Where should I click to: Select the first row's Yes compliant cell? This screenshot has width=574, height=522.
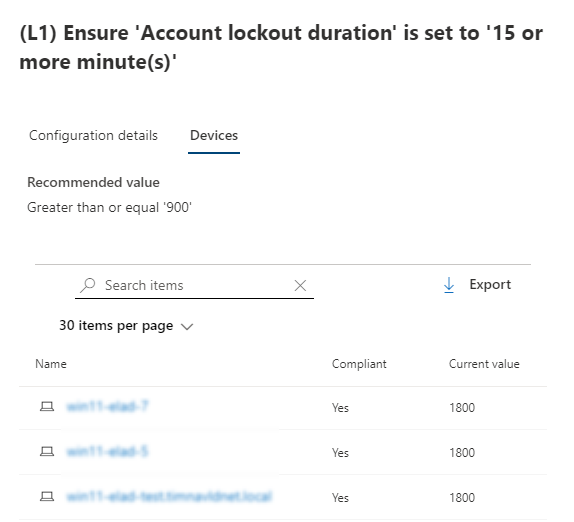coord(340,408)
